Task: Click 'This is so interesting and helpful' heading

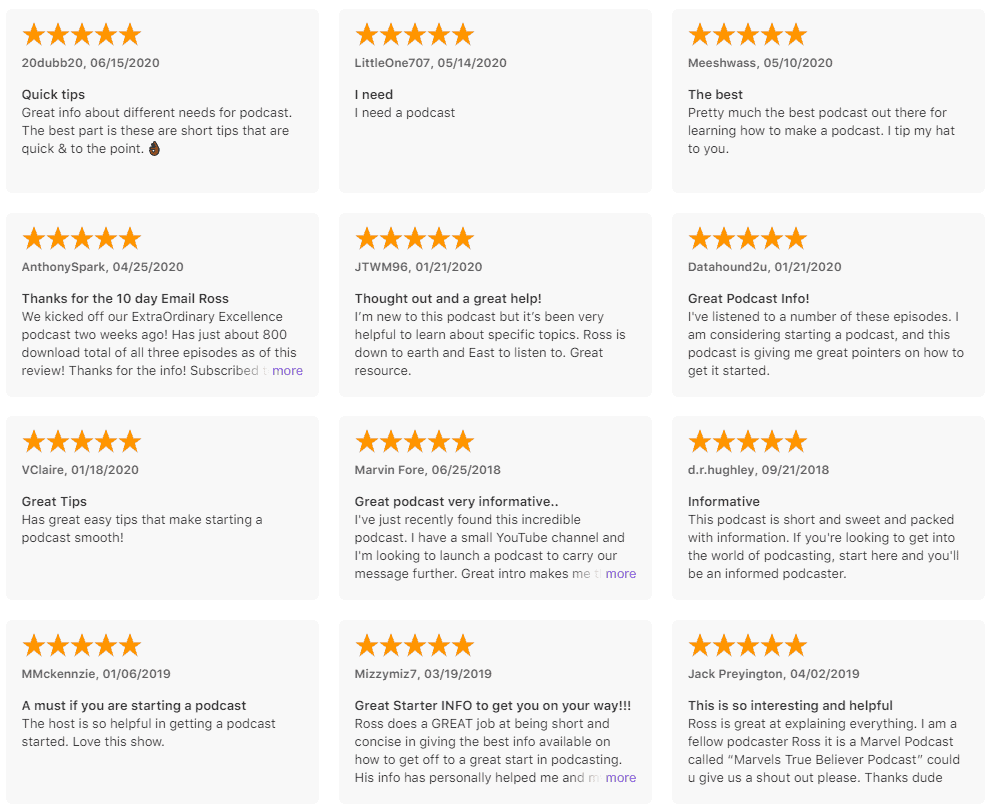Action: (790, 706)
